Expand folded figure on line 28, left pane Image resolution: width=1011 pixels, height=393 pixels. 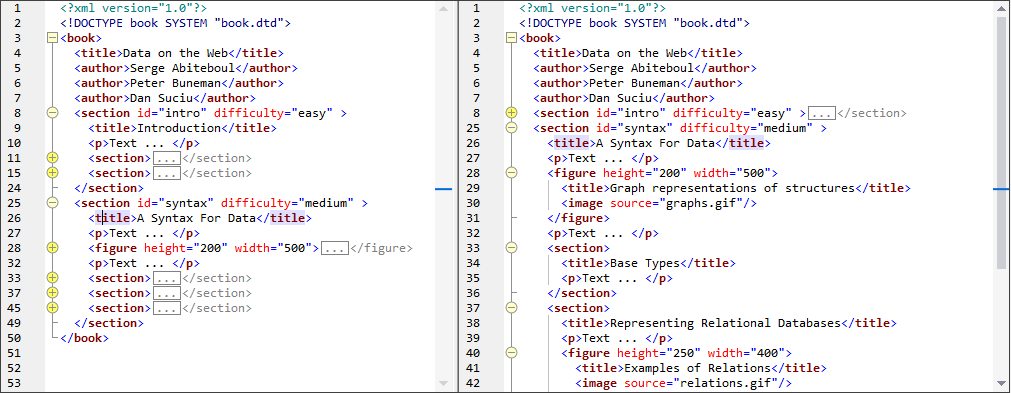[x=53, y=248]
